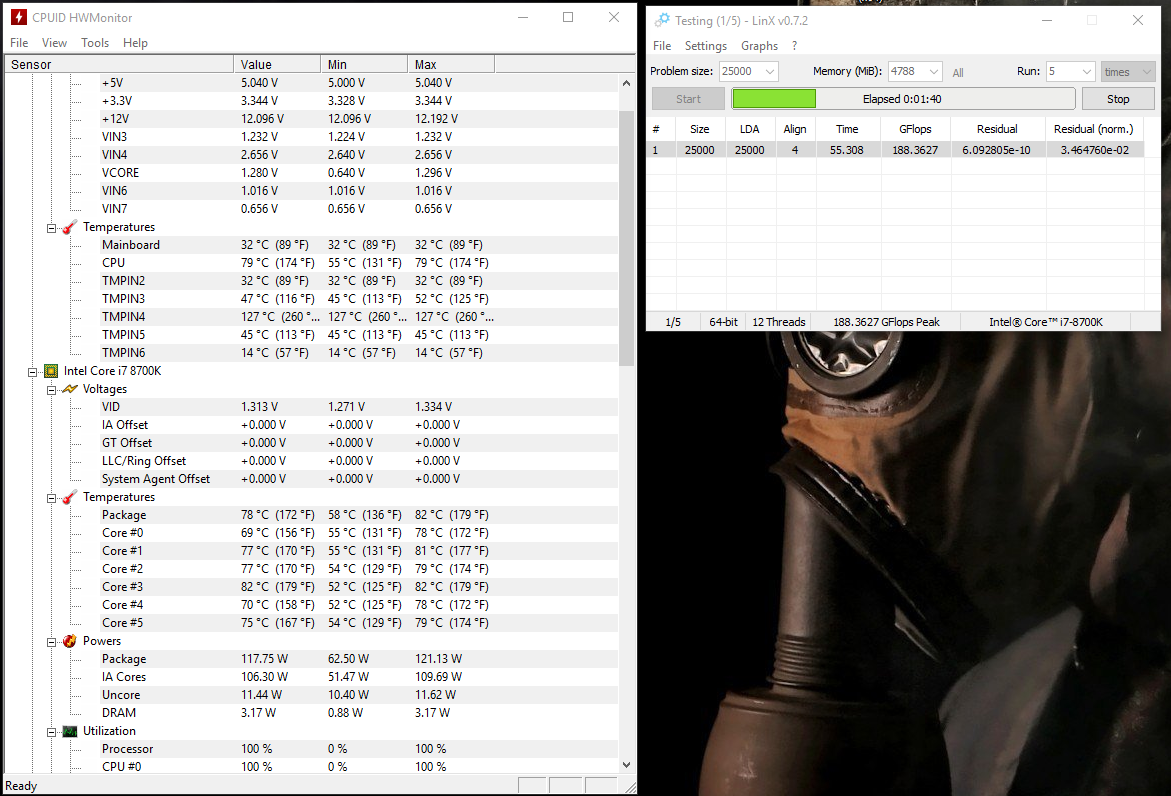The image size is (1171, 796).
Task: Click the CPUID HWMonitor lightning app icon
Action: click(19, 17)
